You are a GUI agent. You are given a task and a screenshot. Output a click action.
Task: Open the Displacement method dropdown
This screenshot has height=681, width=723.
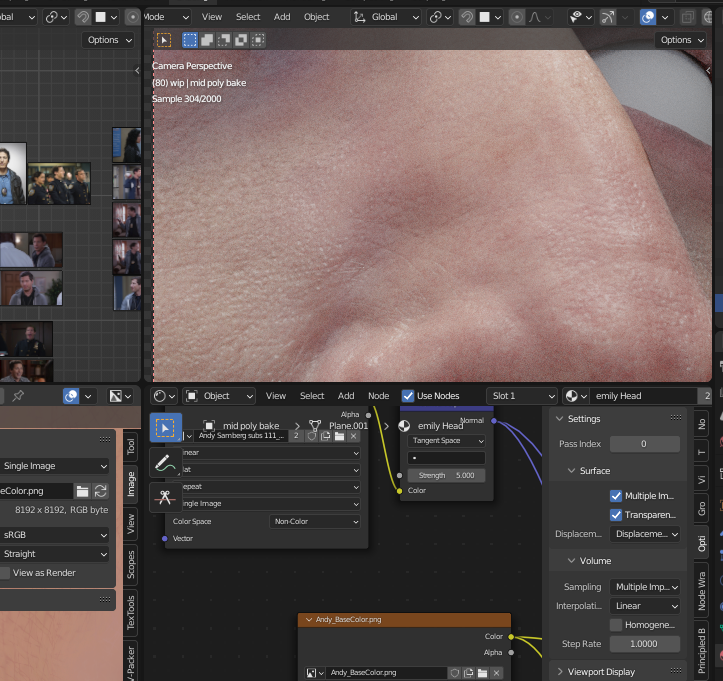point(645,534)
